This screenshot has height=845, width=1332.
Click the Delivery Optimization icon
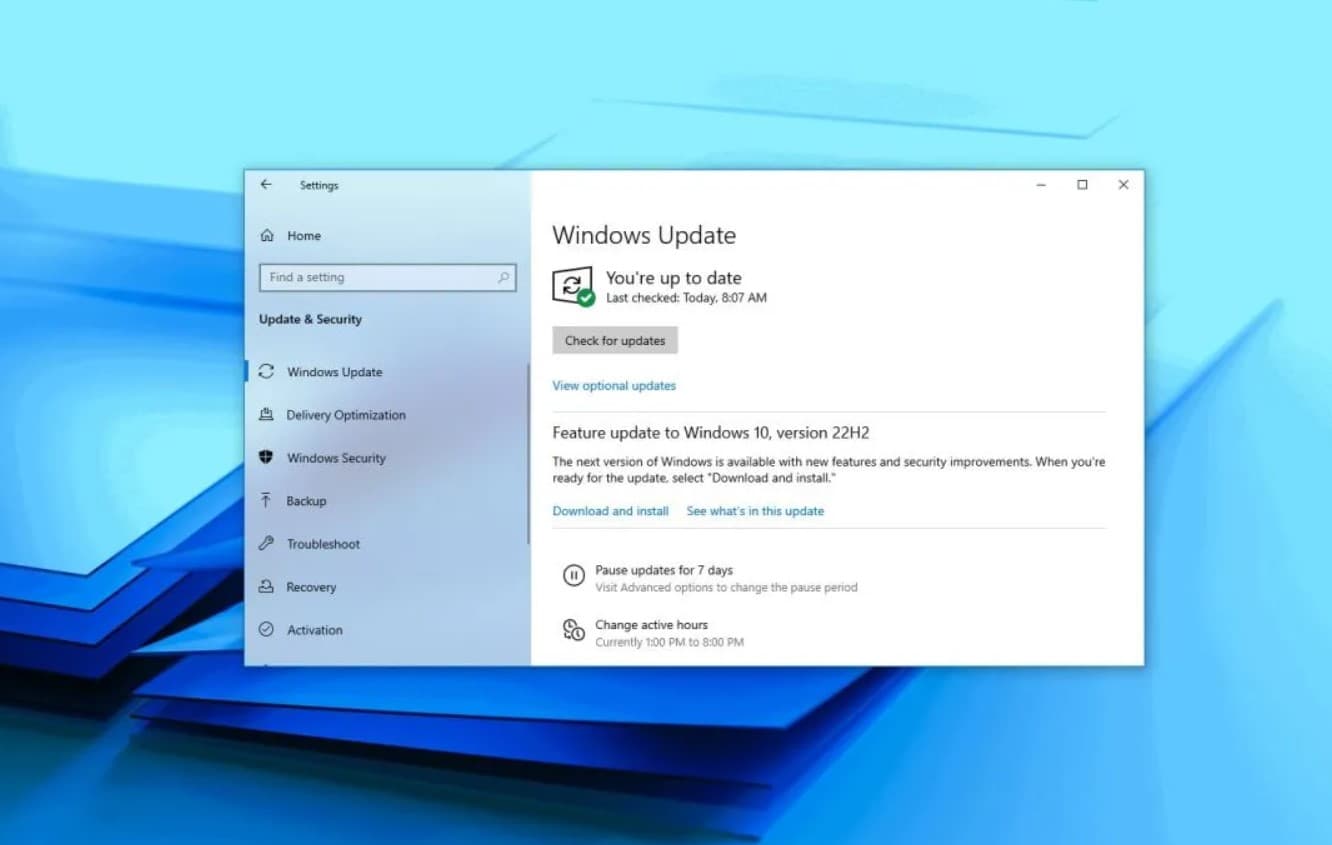pos(266,414)
